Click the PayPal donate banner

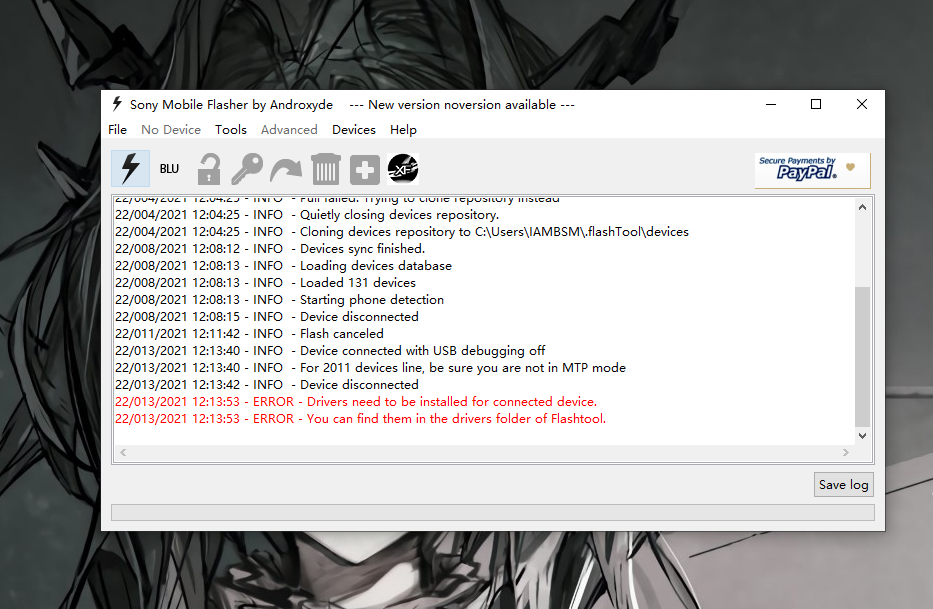click(x=812, y=170)
